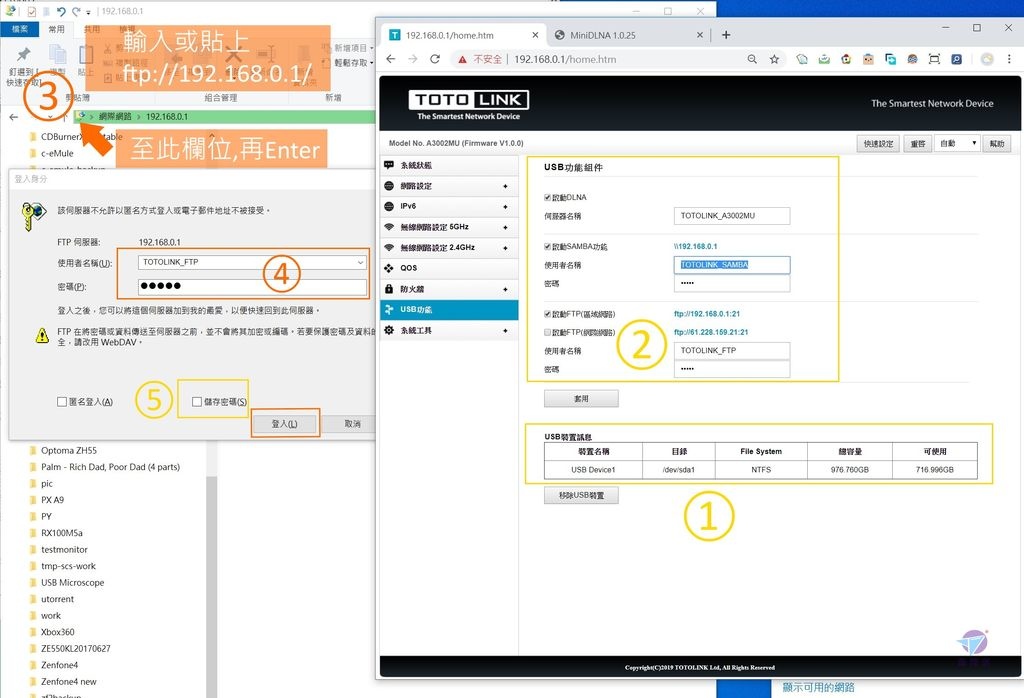The height and width of the screenshot is (698, 1024).
Task: Expand the 無線網路設定 5GHz menu
Action: [x=505, y=227]
